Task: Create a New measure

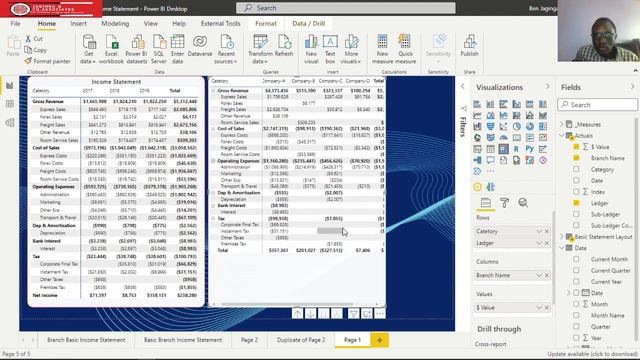Action: (x=382, y=49)
